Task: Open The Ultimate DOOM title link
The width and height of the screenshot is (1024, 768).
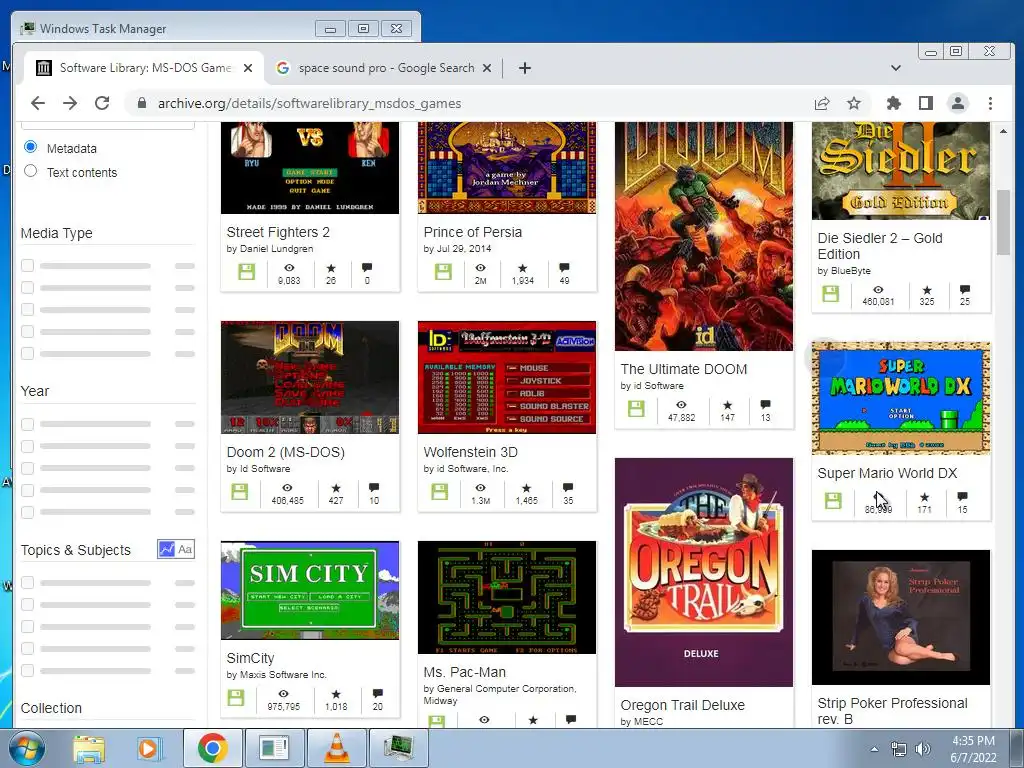Action: [x=684, y=369]
